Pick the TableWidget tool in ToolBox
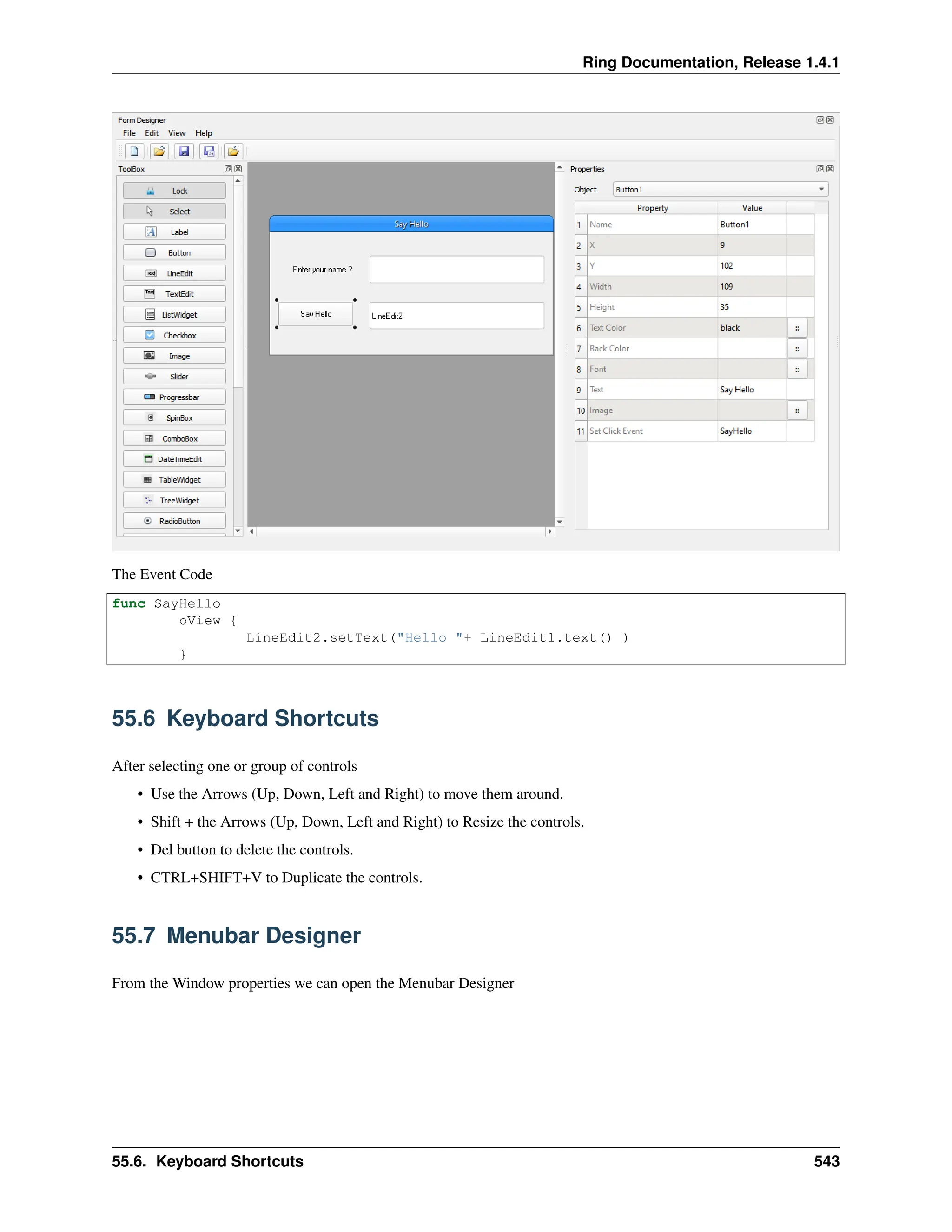 coord(174,479)
